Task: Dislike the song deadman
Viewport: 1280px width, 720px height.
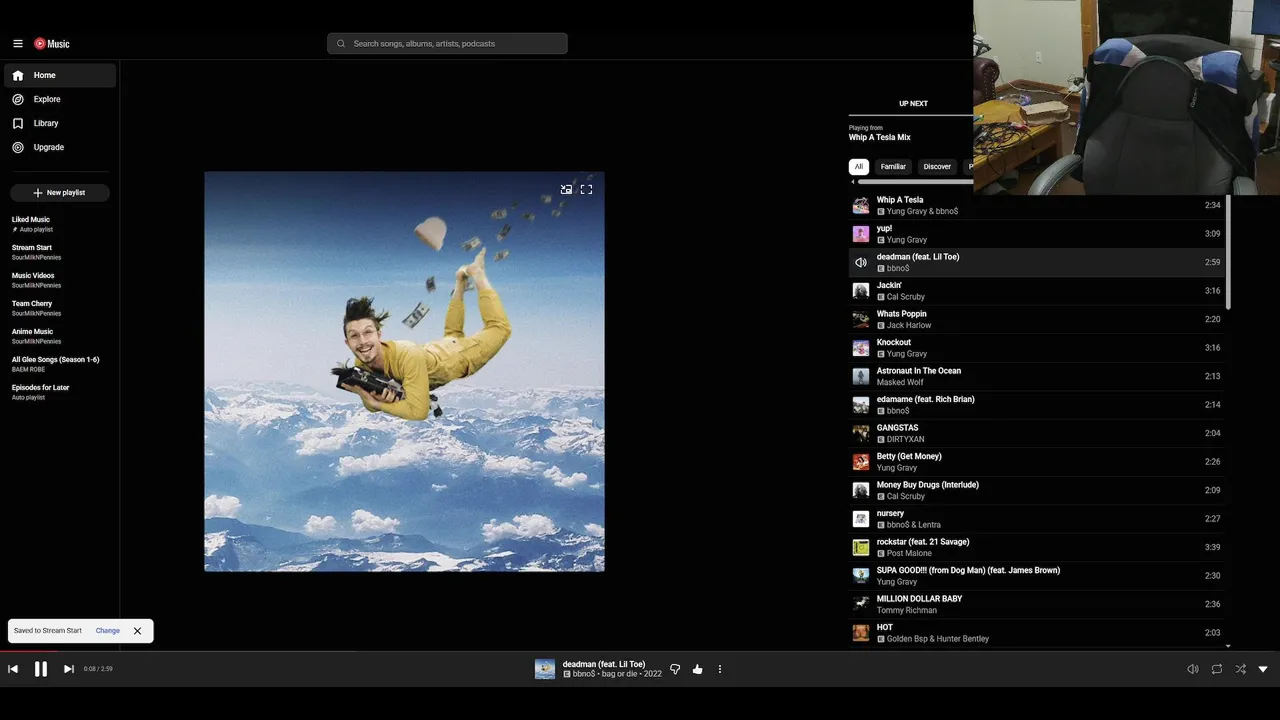Action: [675, 669]
